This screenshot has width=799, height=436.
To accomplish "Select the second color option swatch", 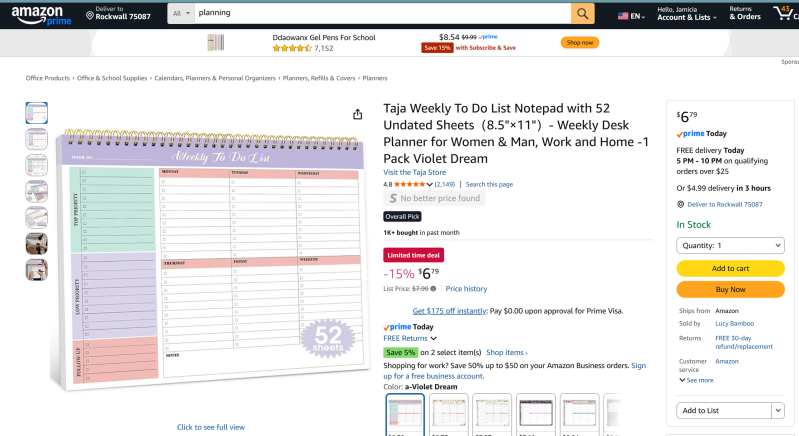I will coord(448,414).
